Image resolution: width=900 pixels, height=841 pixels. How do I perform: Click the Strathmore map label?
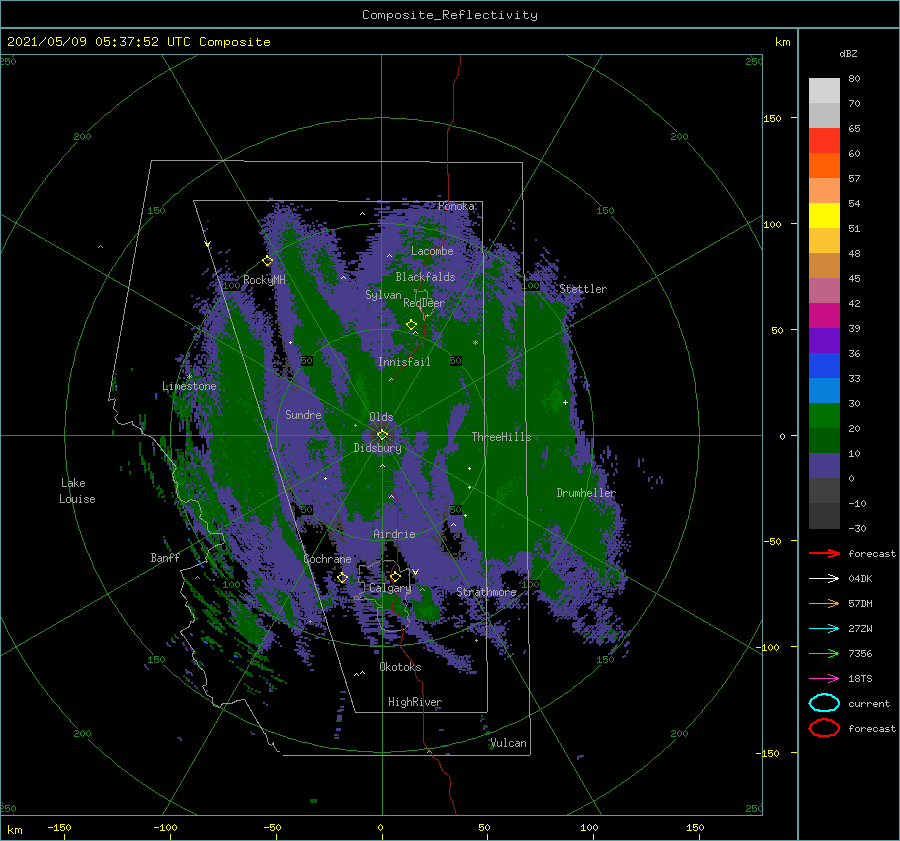[487, 592]
